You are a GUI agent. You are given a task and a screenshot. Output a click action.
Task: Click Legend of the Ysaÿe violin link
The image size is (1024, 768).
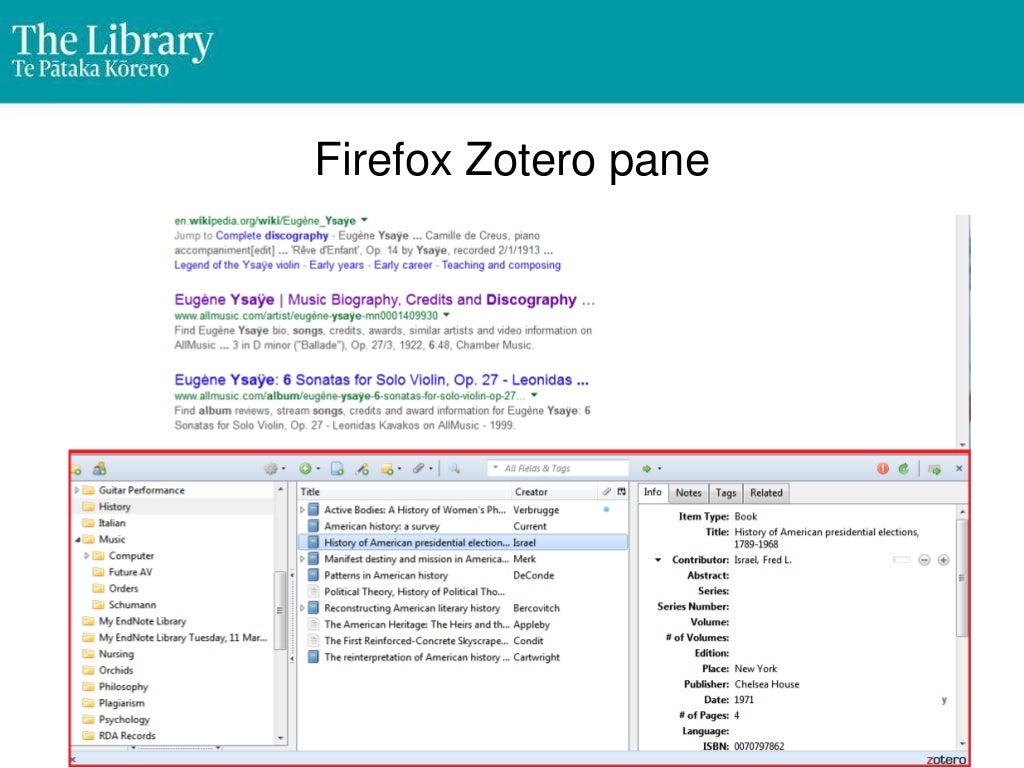point(236,265)
